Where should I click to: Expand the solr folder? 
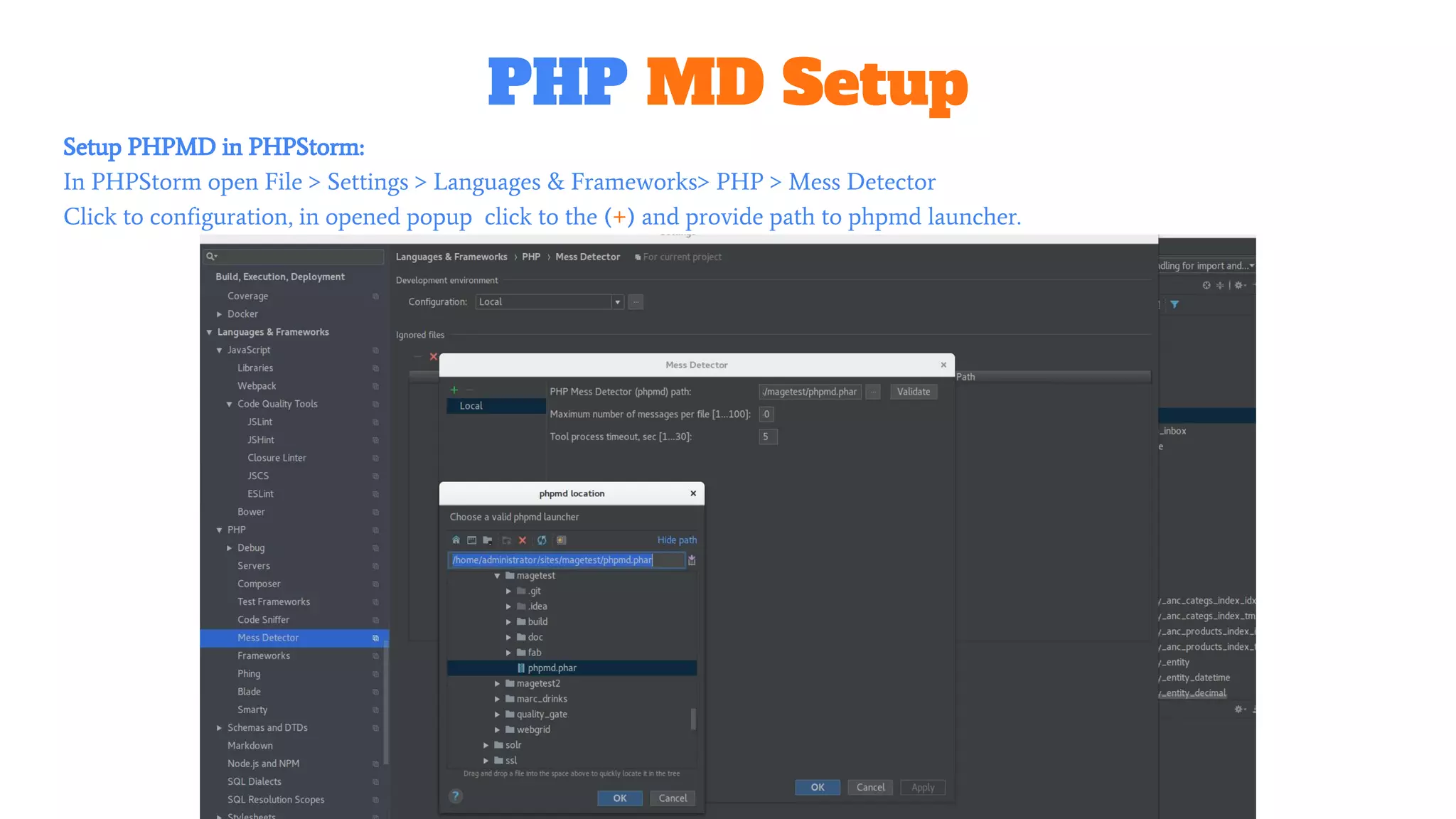[x=486, y=745]
